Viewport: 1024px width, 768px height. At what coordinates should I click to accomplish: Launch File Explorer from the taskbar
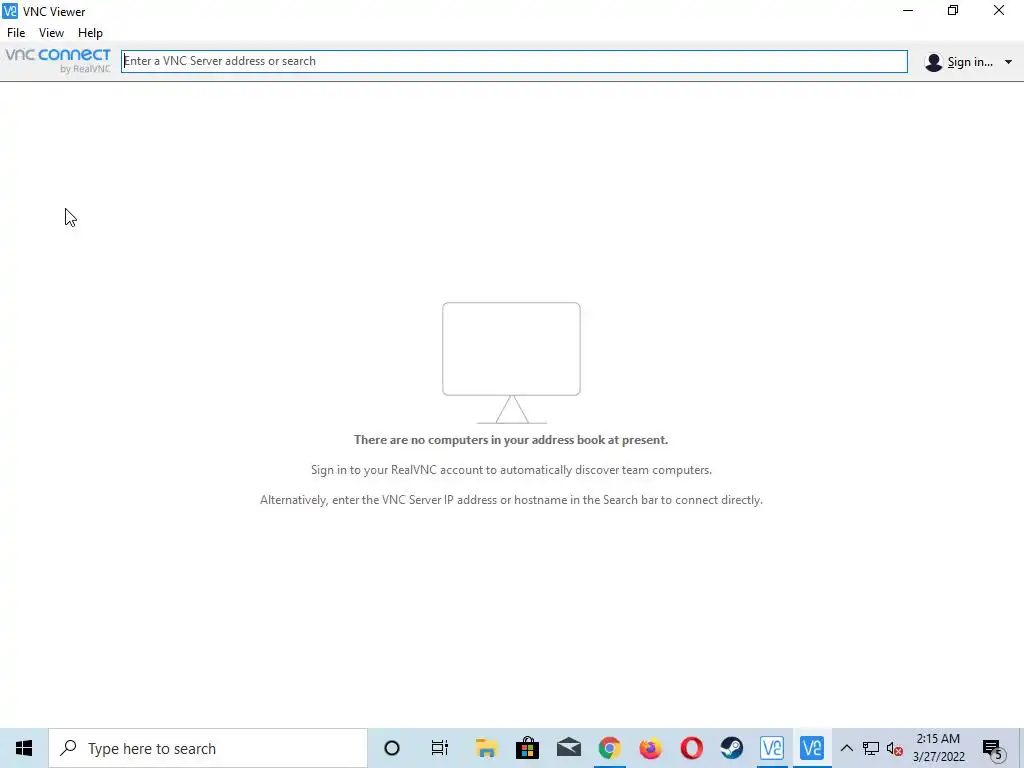(487, 748)
